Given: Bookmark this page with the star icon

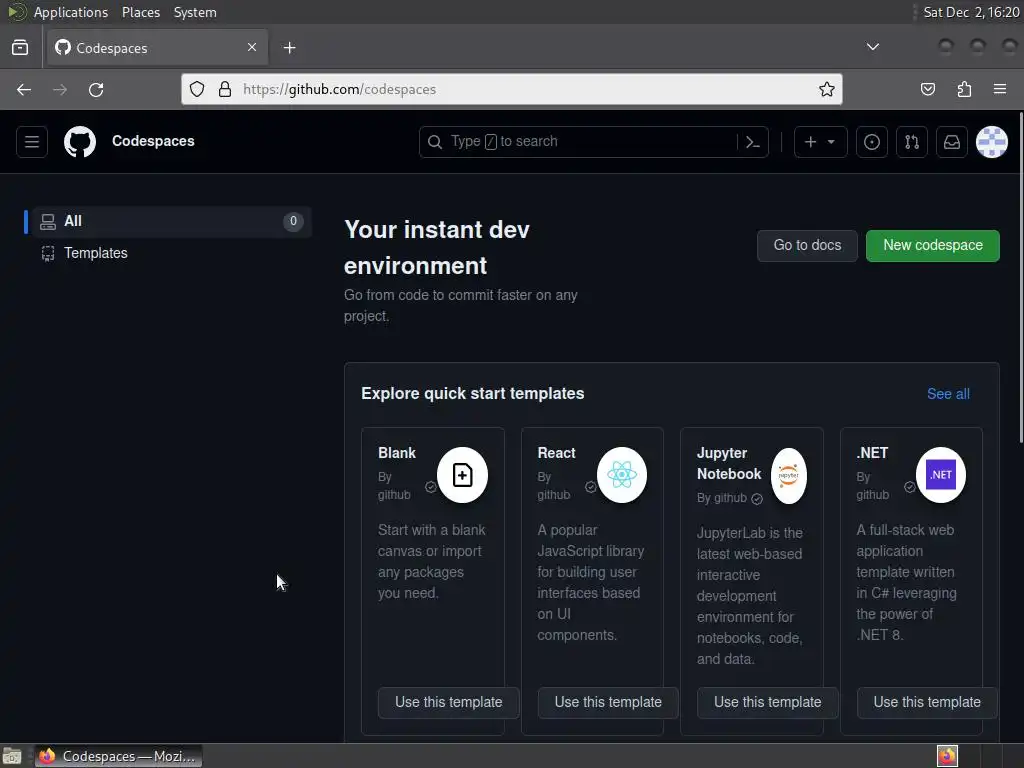Looking at the screenshot, I should point(827,89).
